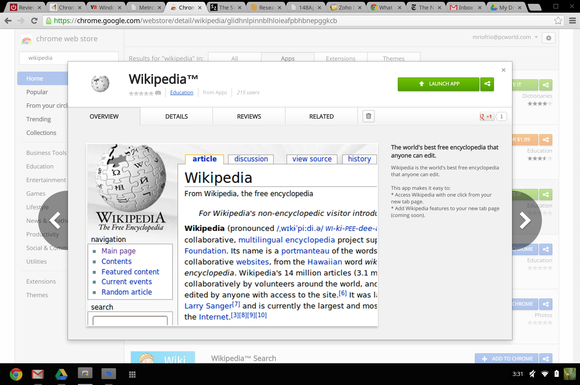Switch to the Details tab
Image resolution: width=580 pixels, height=385 pixels.
click(x=176, y=116)
